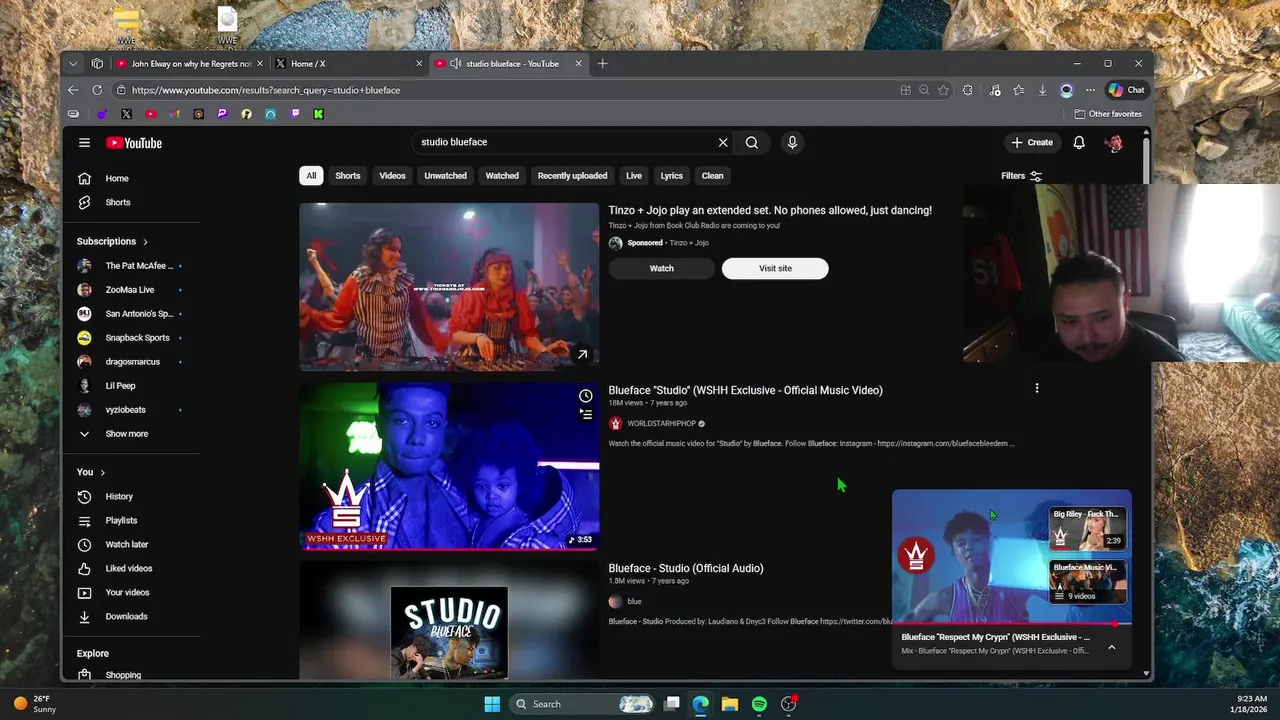Select the Live filter chip
Viewport: 1280px width, 720px height.
634,176
